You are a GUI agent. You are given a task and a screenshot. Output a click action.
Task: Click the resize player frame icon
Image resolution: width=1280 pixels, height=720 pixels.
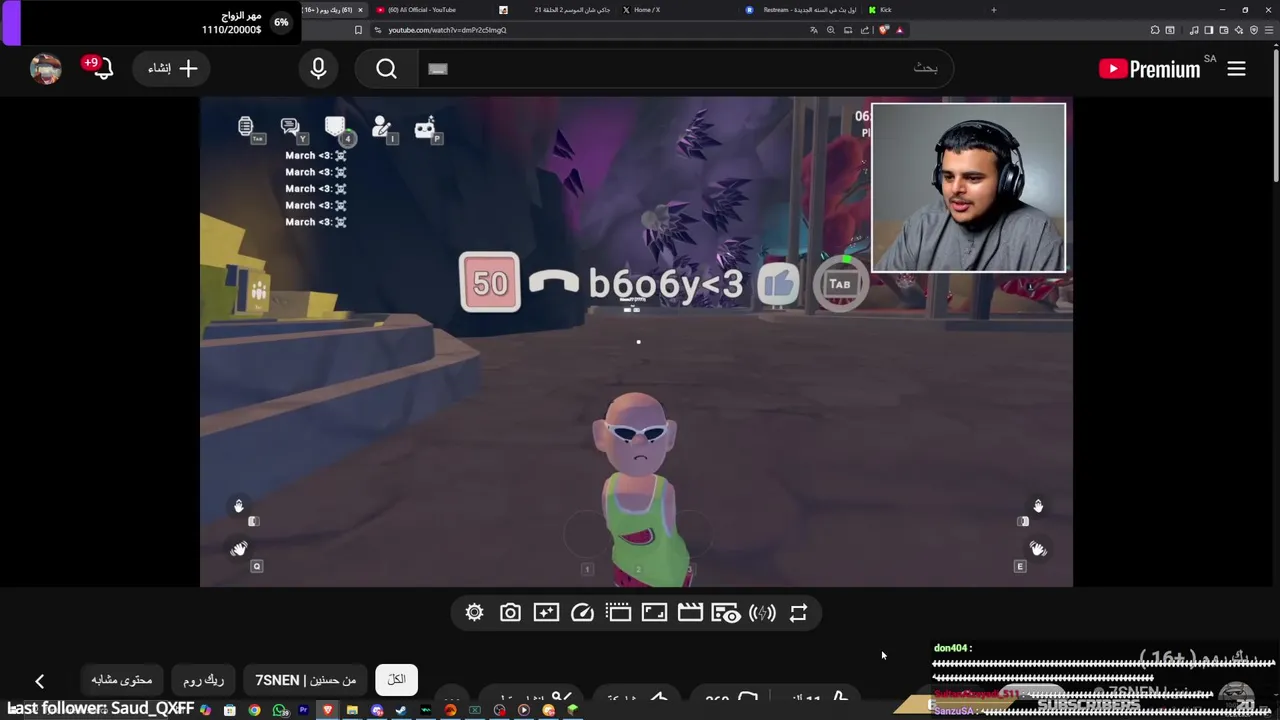[x=654, y=613]
